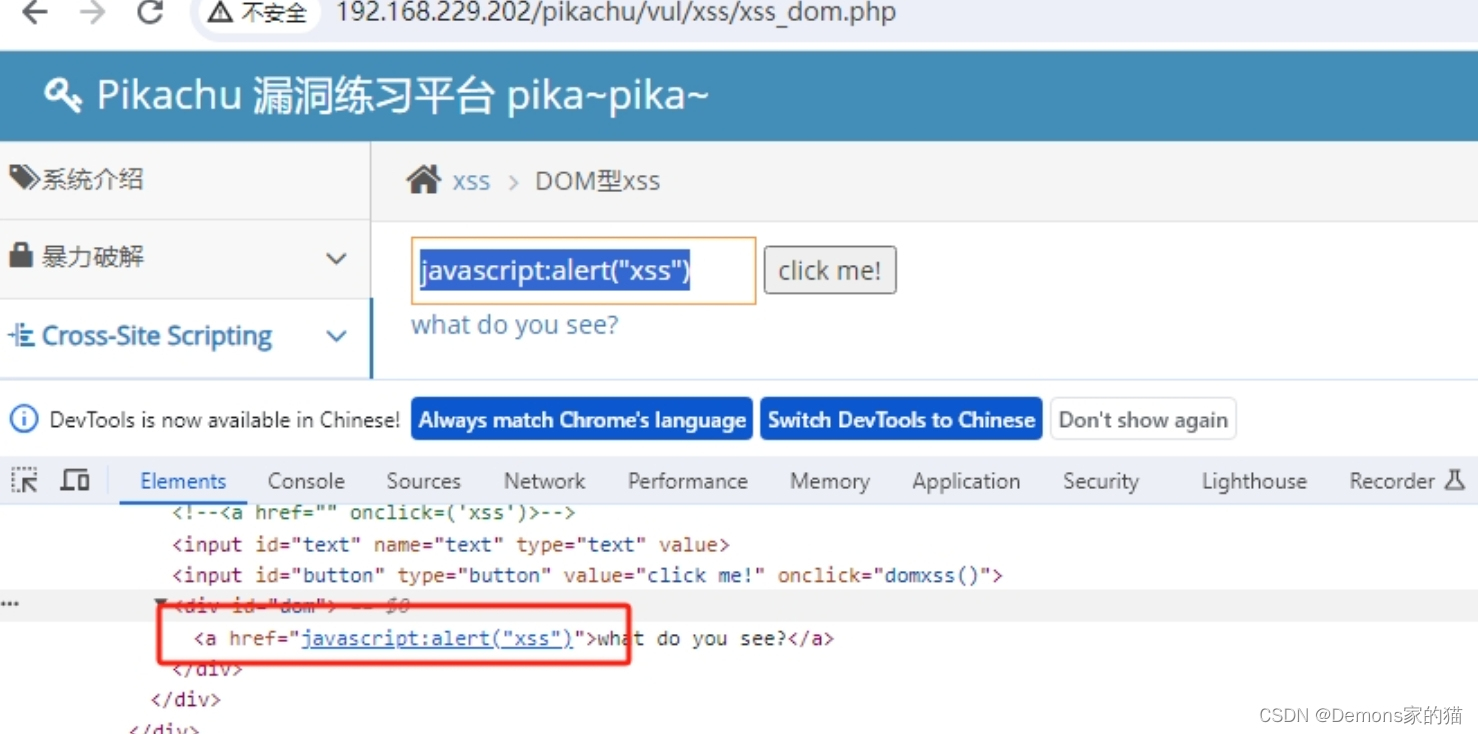Click Switch DevTools to Chinese button

click(901, 419)
